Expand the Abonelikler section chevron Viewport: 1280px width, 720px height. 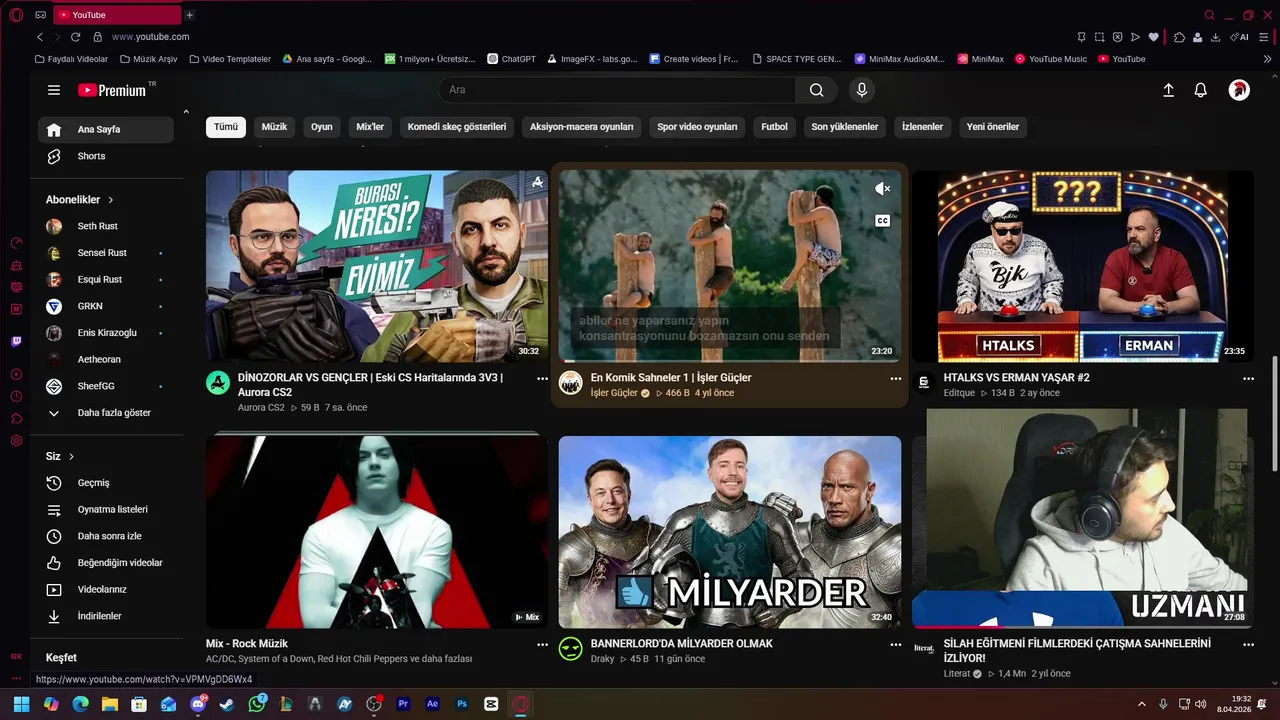pyautogui.click(x=111, y=200)
